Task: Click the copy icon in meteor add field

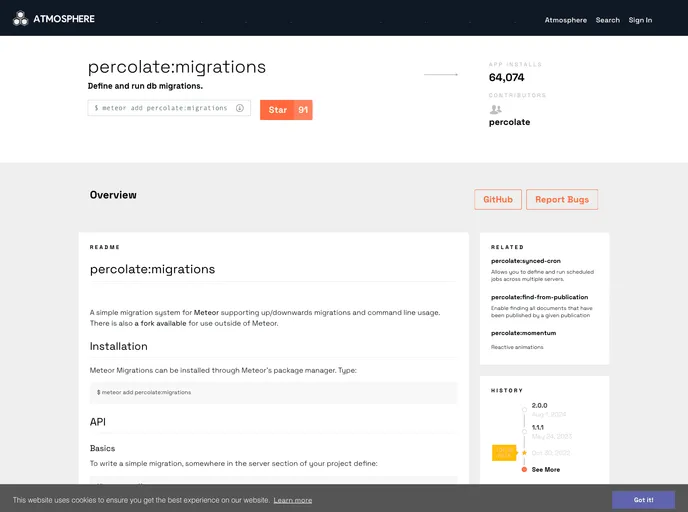Action: click(240, 108)
